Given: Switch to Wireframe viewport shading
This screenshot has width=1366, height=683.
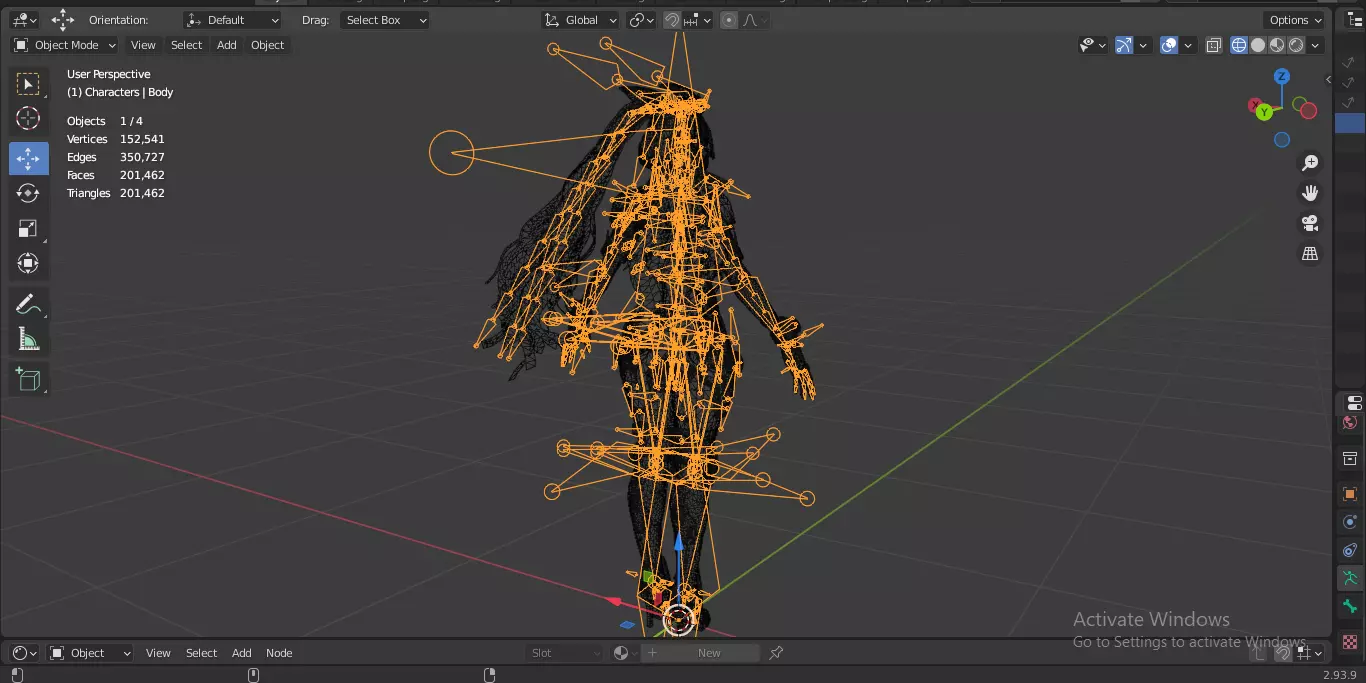Looking at the screenshot, I should point(1239,45).
